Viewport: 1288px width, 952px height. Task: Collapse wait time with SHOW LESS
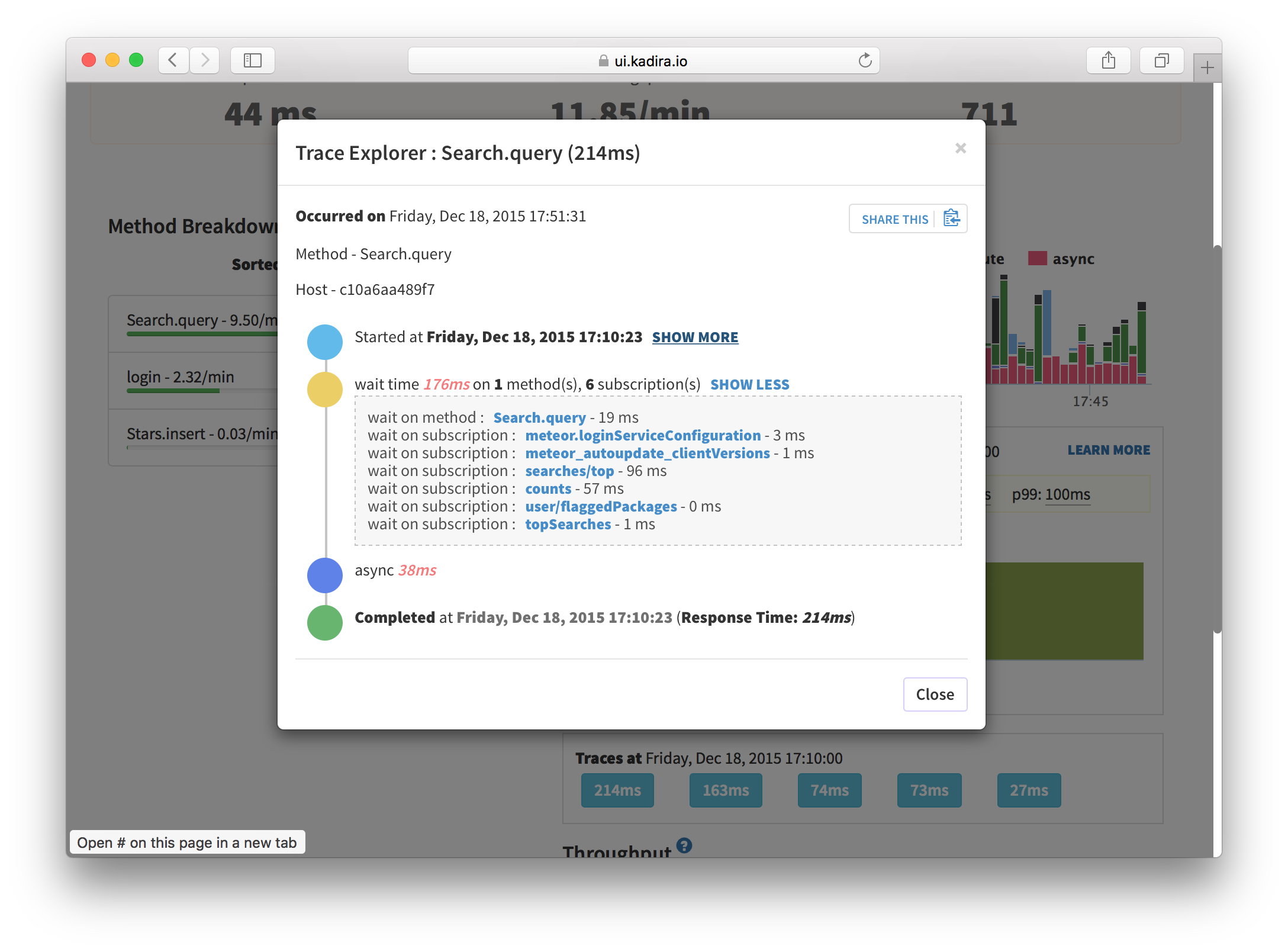[749, 385]
